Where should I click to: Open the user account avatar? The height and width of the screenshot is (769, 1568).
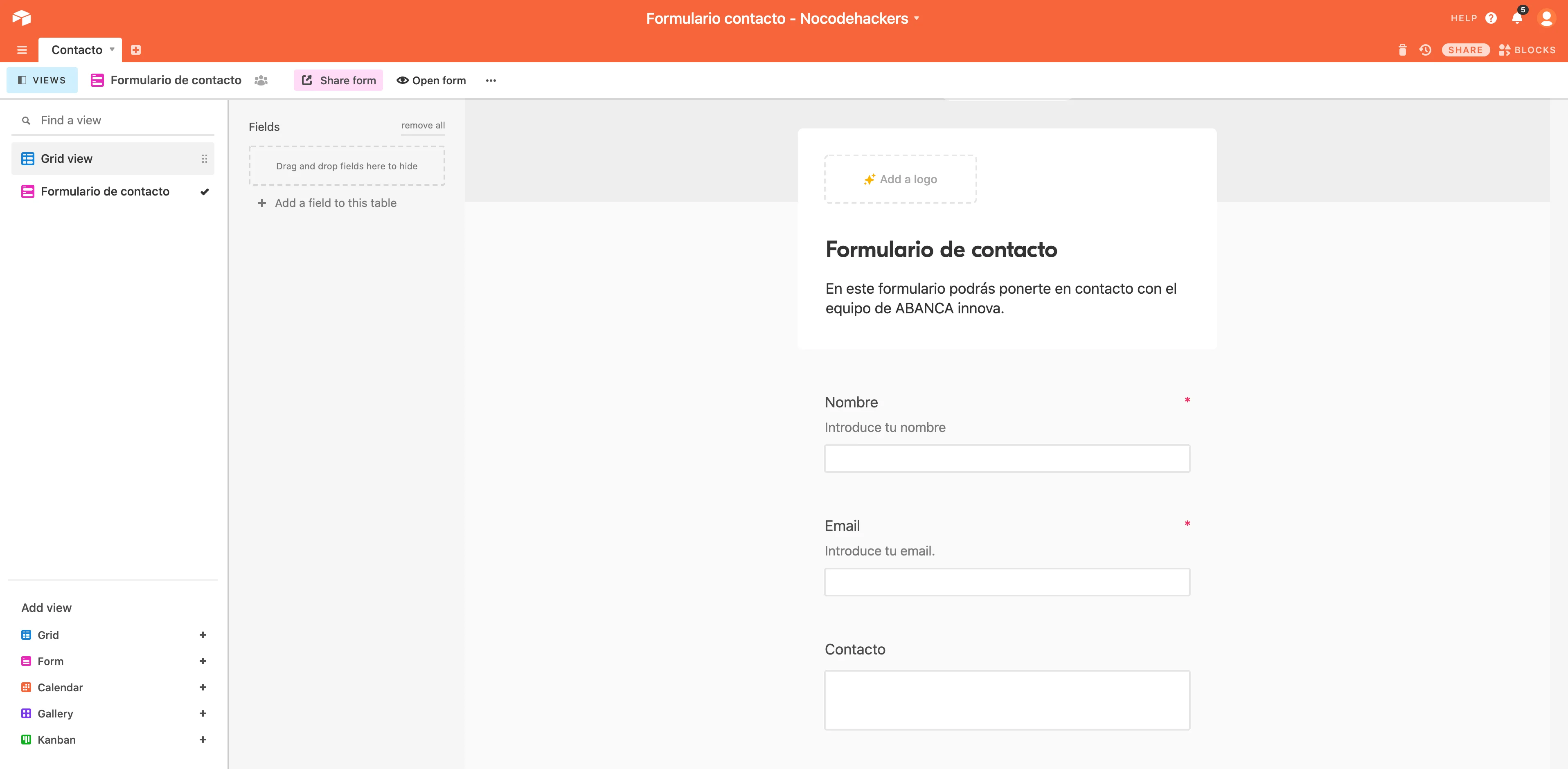(x=1546, y=18)
